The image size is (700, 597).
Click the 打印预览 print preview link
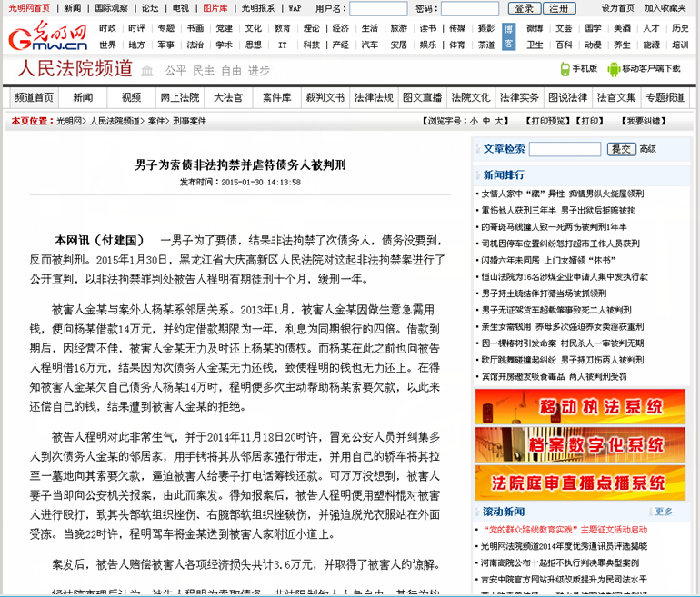click(547, 121)
